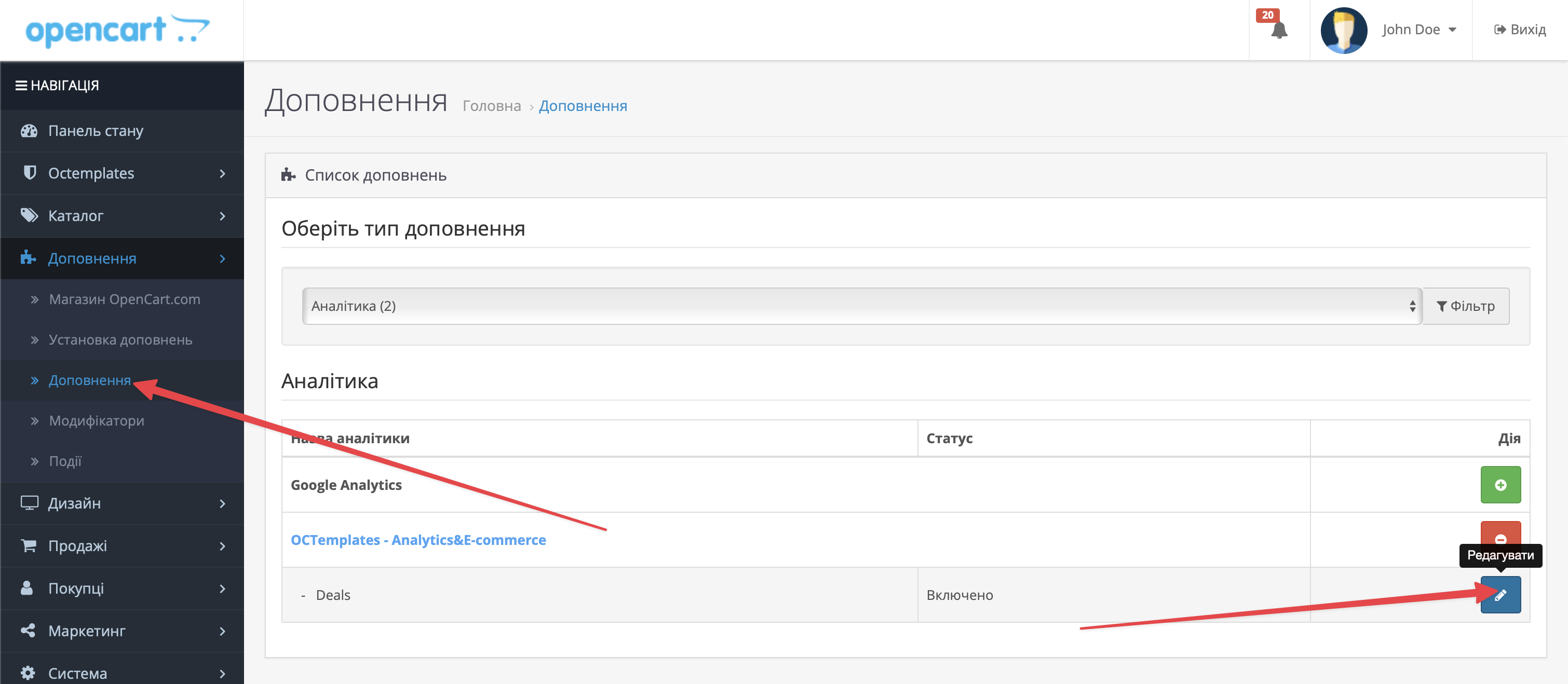
Task: Click the green install button for Google Analytics
Action: pos(1500,484)
